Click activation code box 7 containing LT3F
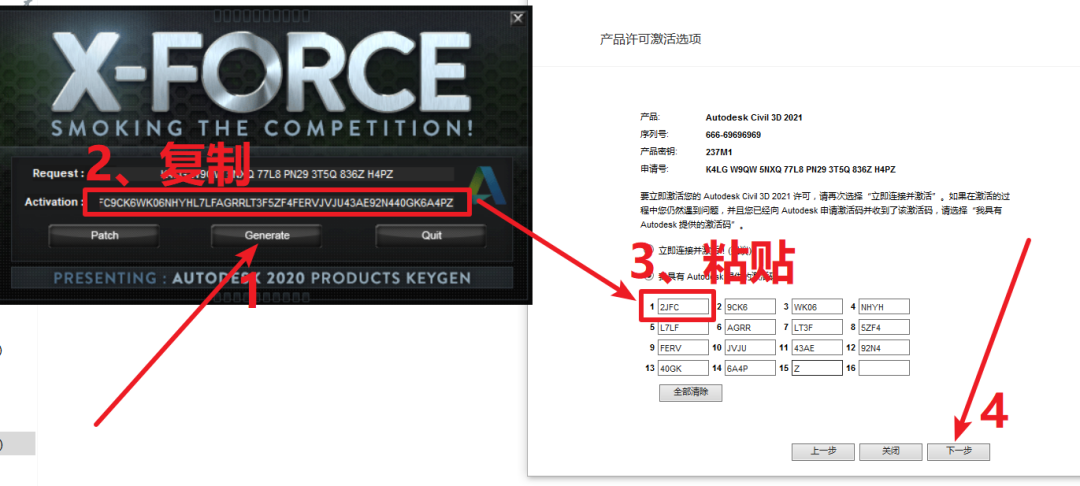The image size is (1080, 486). point(817,327)
